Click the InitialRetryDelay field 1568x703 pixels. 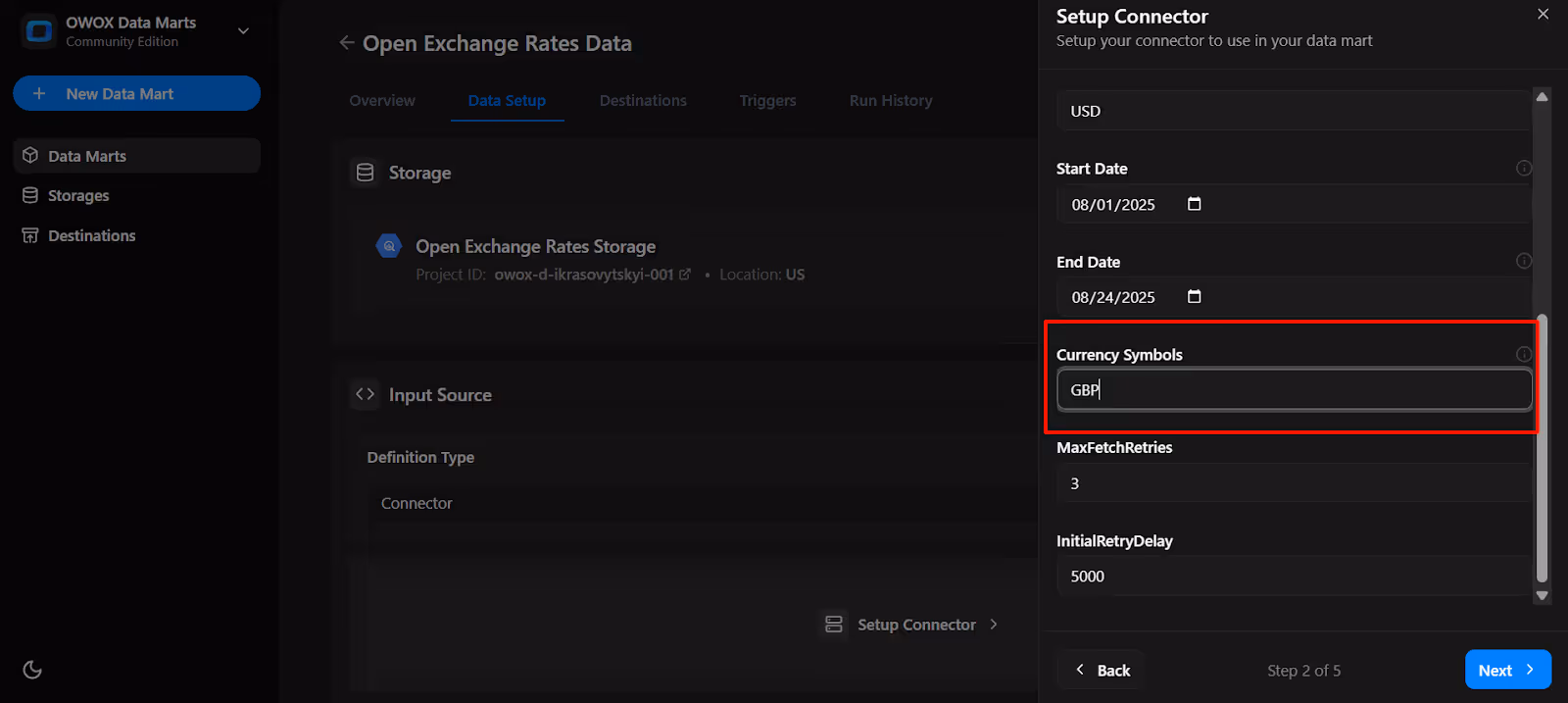click(x=1294, y=576)
